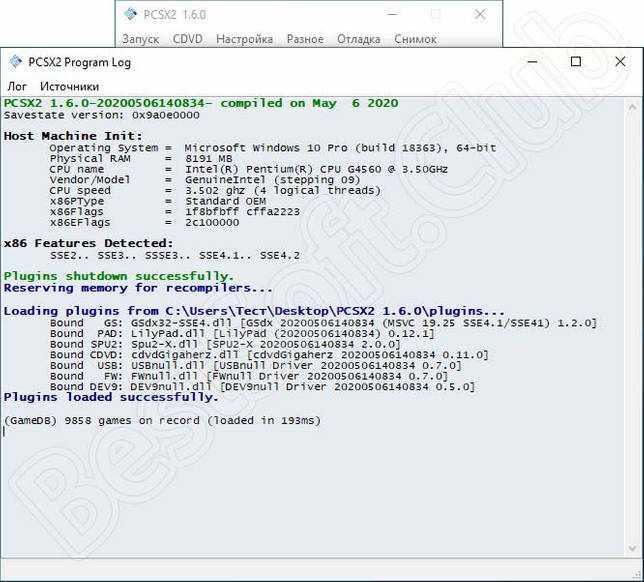Viewport: 644px width, 582px height.
Task: Click the 'Physical RAM = 8191 MB' line
Action: pos(141,159)
